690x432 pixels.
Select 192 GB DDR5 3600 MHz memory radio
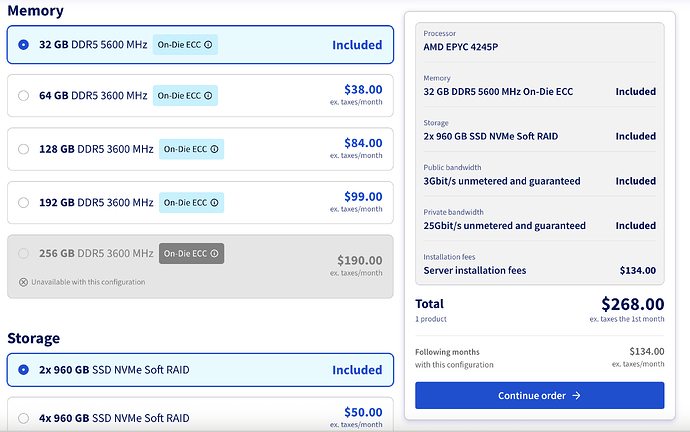tap(23, 202)
